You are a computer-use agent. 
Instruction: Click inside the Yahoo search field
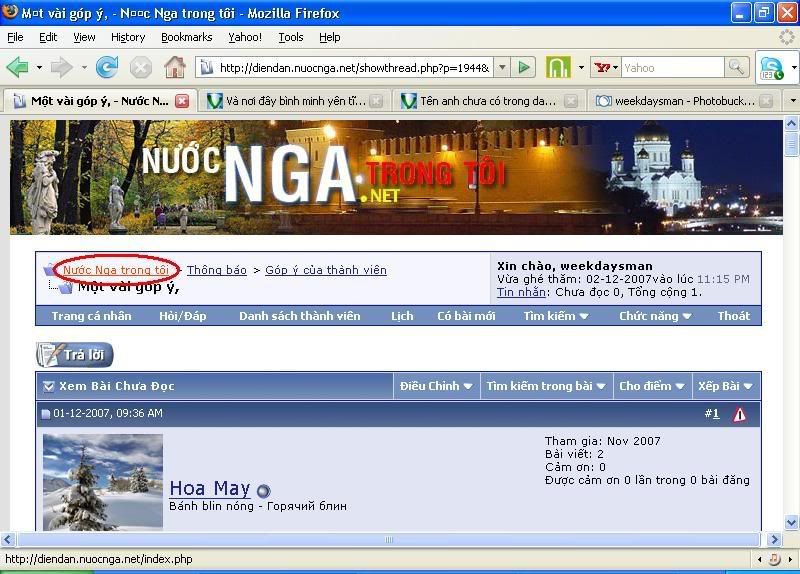[x=670, y=67]
